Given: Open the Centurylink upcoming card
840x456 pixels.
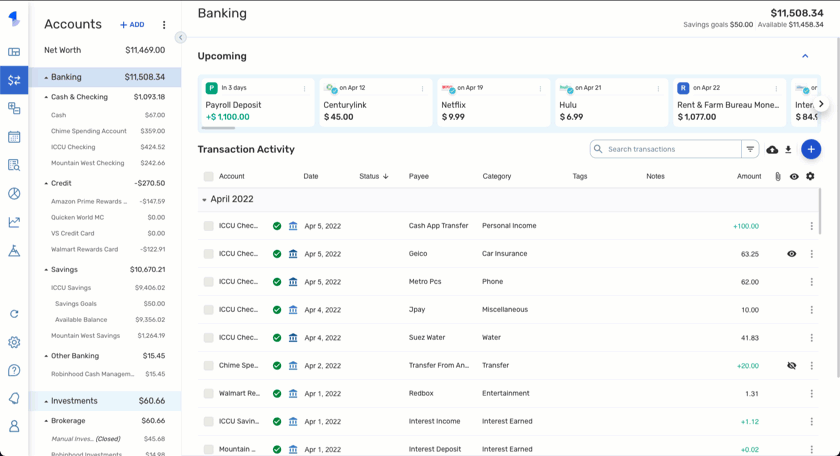Looking at the screenshot, I should point(376,103).
